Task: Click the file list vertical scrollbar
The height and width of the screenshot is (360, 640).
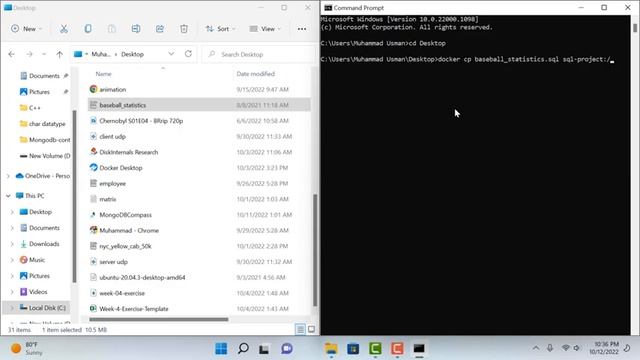Action: point(315,250)
